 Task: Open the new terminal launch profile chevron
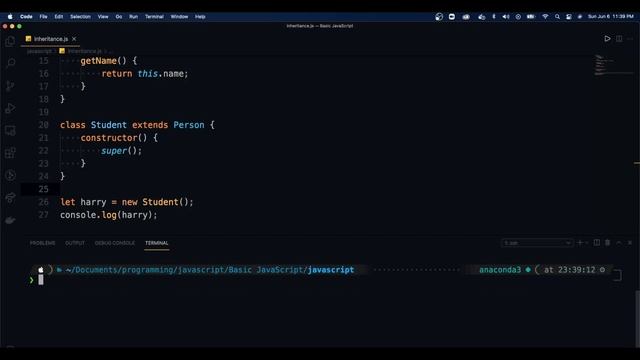[x=587, y=242]
